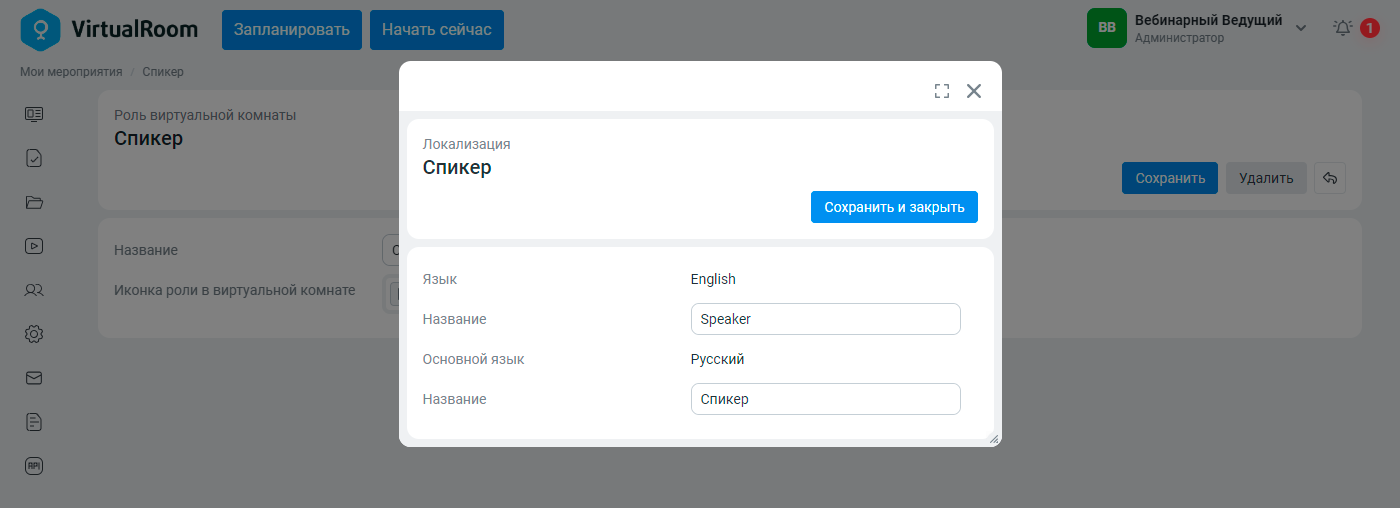
Task: Click the Язык label
Action: click(x=440, y=279)
